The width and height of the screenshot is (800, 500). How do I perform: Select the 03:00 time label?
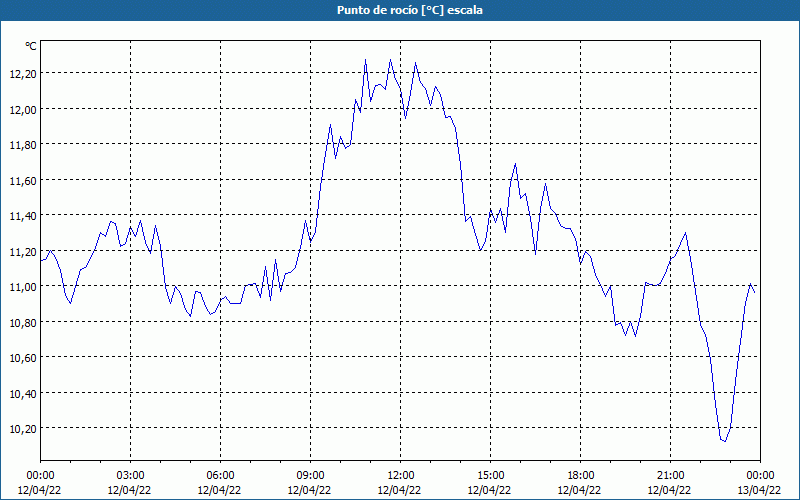(130, 476)
